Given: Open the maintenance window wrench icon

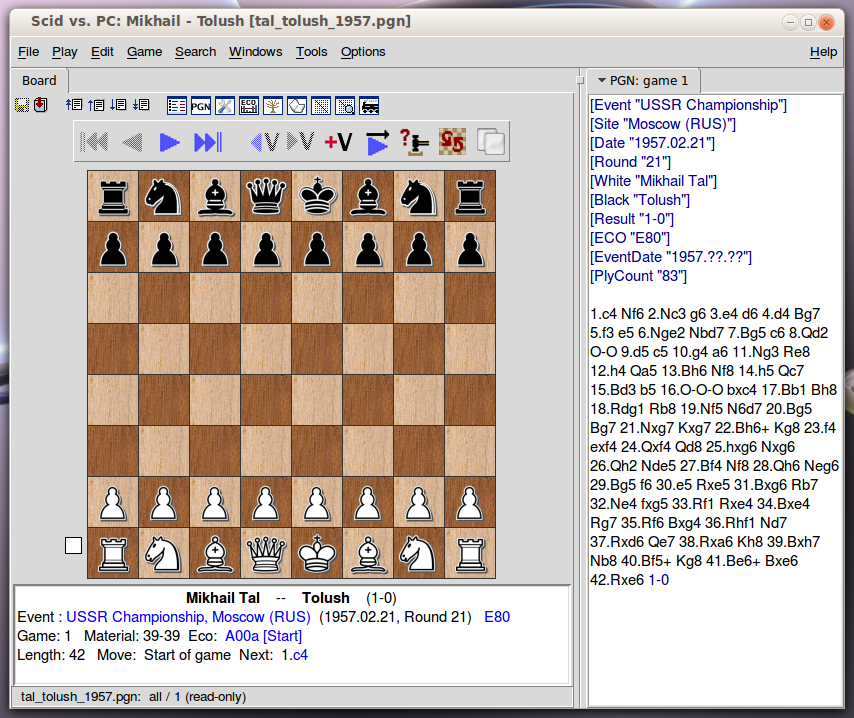Looking at the screenshot, I should (x=224, y=106).
